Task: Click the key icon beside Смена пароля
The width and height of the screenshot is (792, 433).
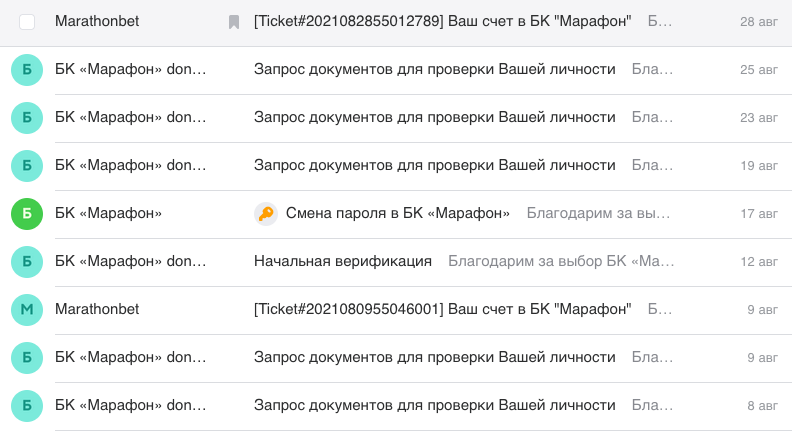Action: click(x=265, y=213)
